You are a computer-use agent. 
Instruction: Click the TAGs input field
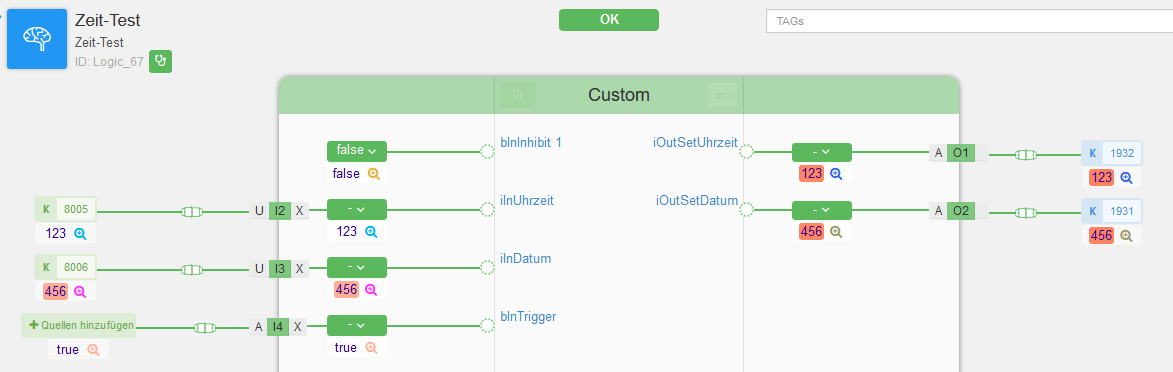pos(970,21)
